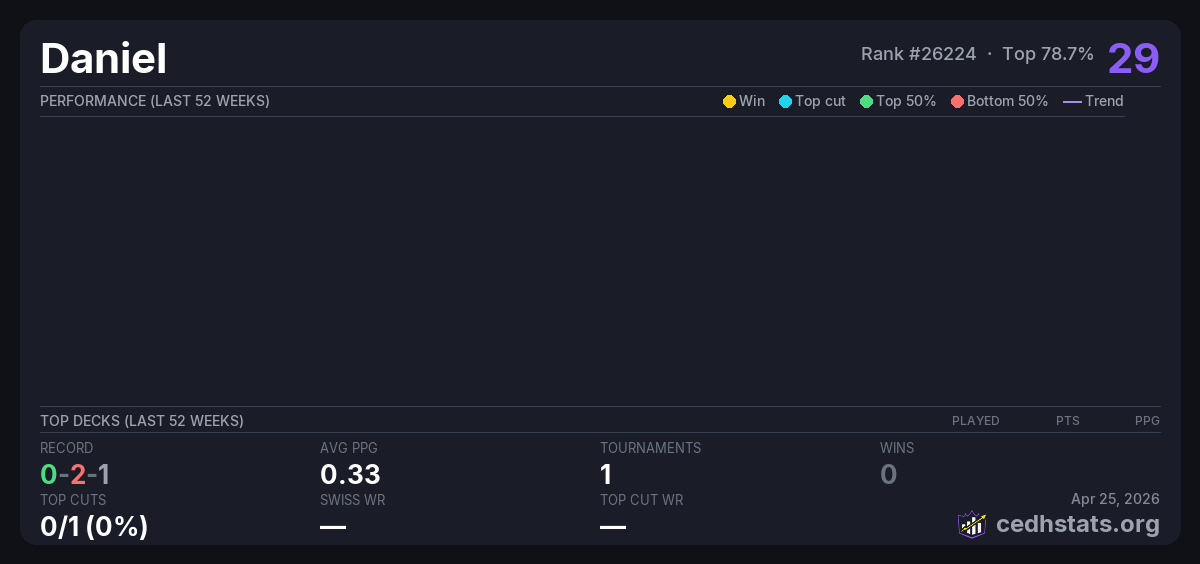This screenshot has height=564, width=1200.
Task: Click the 0-2-1 record value
Action: click(x=75, y=474)
